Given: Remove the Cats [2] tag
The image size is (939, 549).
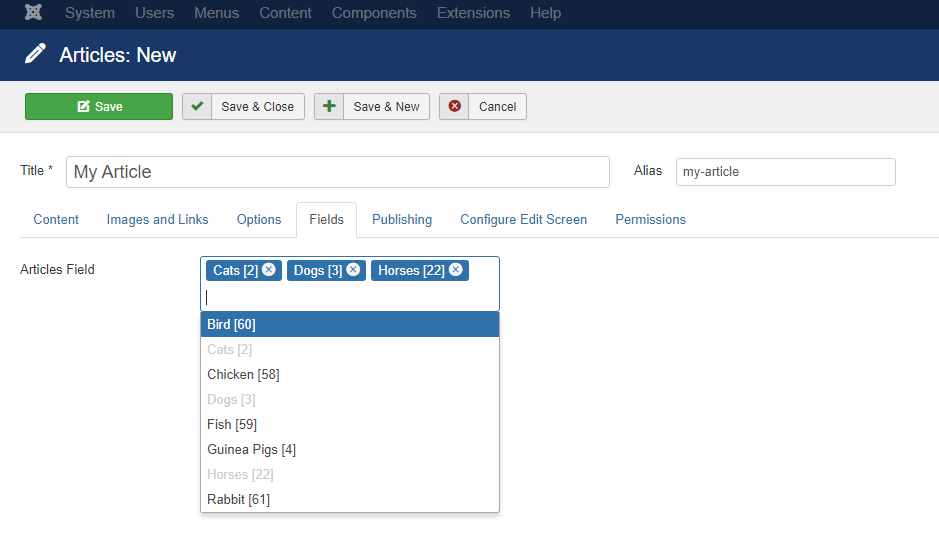Looking at the screenshot, I should pos(269,270).
